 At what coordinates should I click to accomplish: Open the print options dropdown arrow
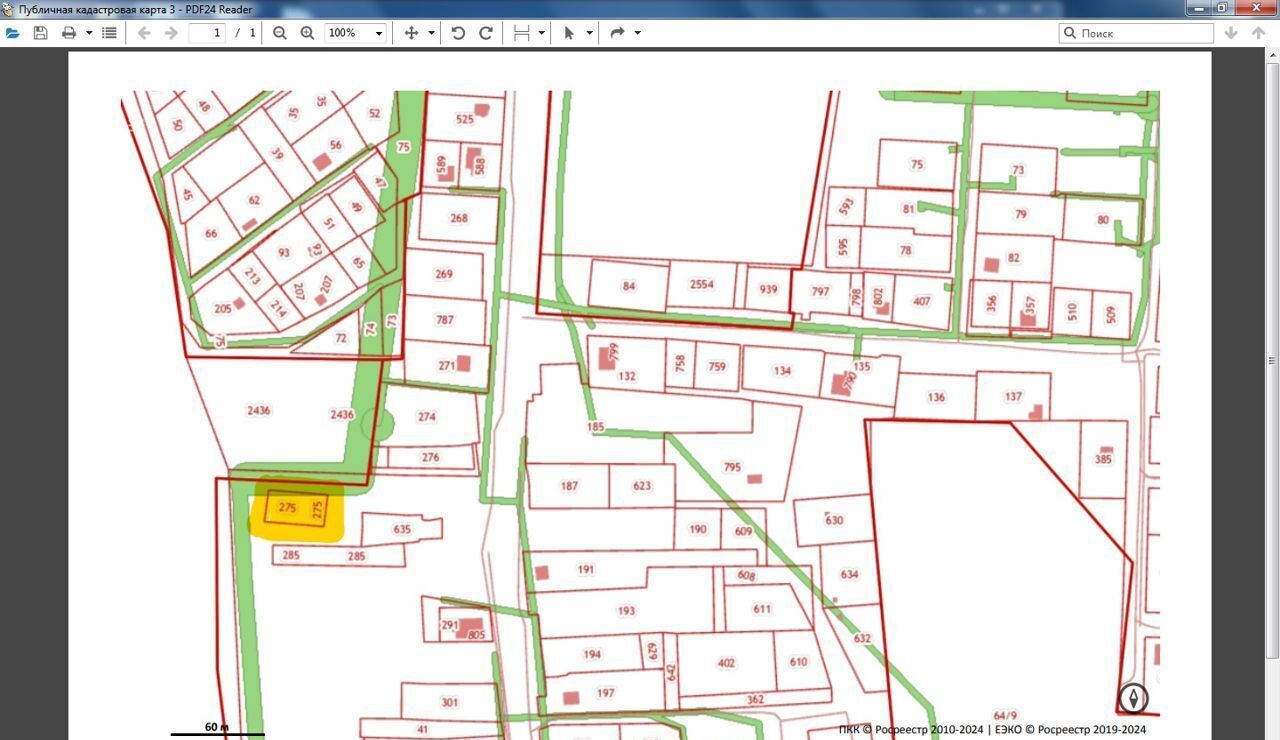point(88,33)
